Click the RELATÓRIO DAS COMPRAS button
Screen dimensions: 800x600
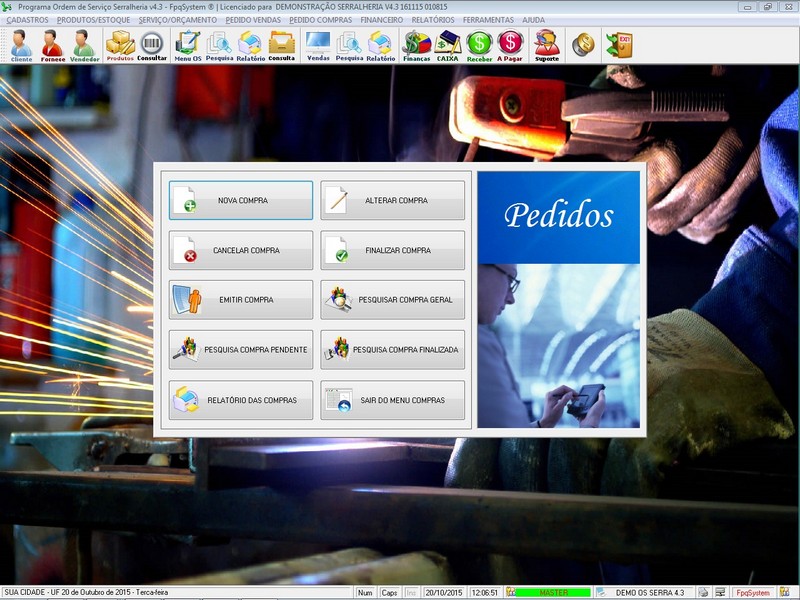(x=241, y=400)
